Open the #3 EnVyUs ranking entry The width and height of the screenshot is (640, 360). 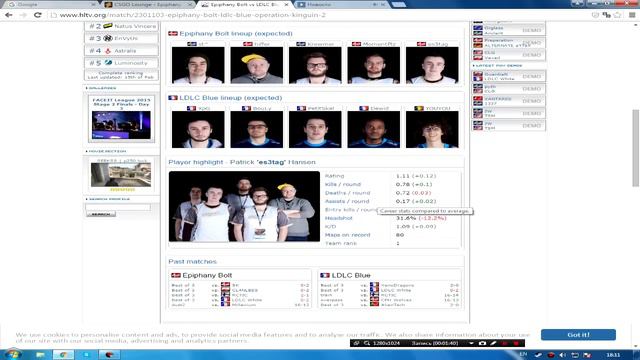(x=122, y=38)
